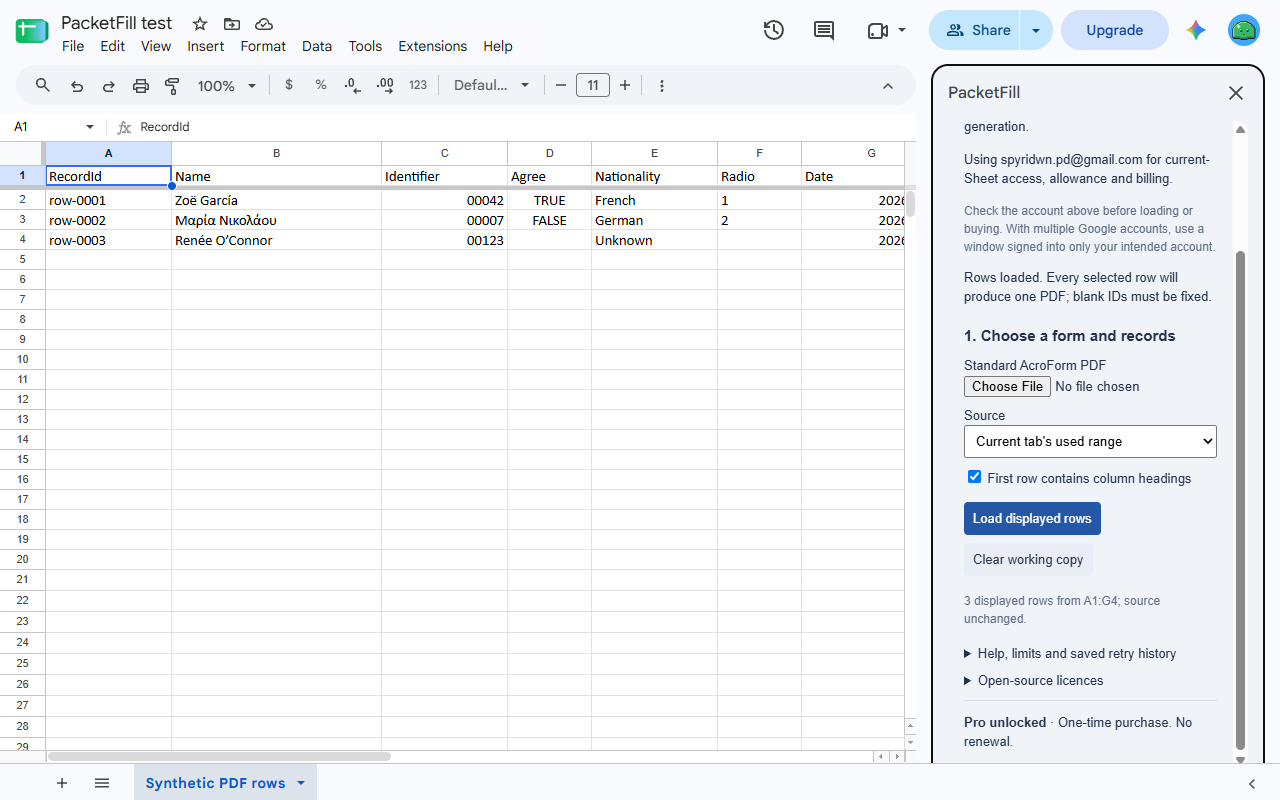Apply currency format with dollar icon
1280x800 pixels.
tap(289, 85)
